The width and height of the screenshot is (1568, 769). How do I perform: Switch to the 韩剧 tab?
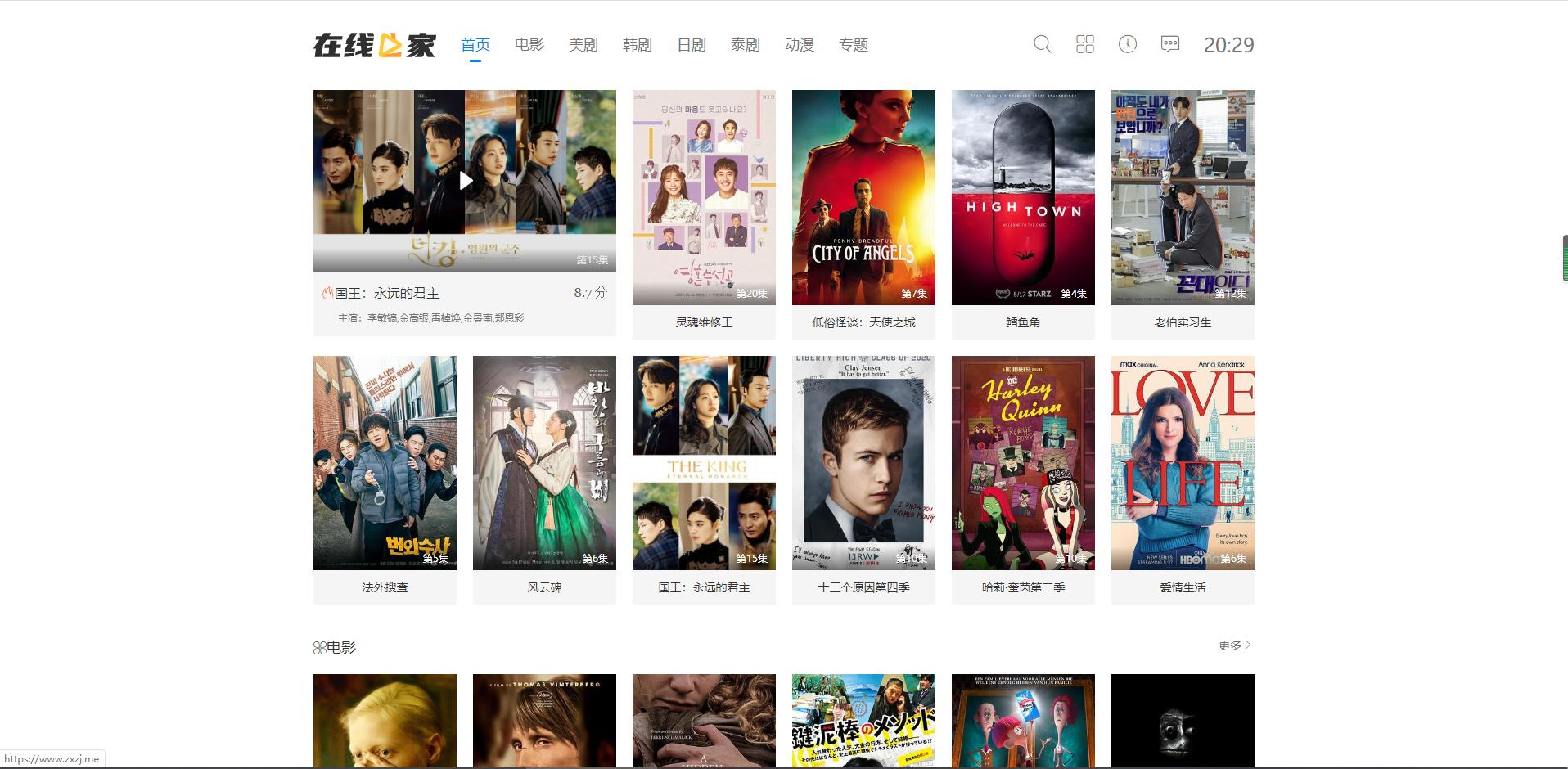coord(638,45)
